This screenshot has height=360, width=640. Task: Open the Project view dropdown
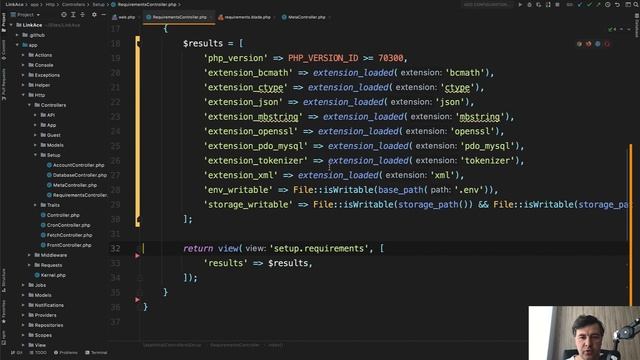coord(25,15)
